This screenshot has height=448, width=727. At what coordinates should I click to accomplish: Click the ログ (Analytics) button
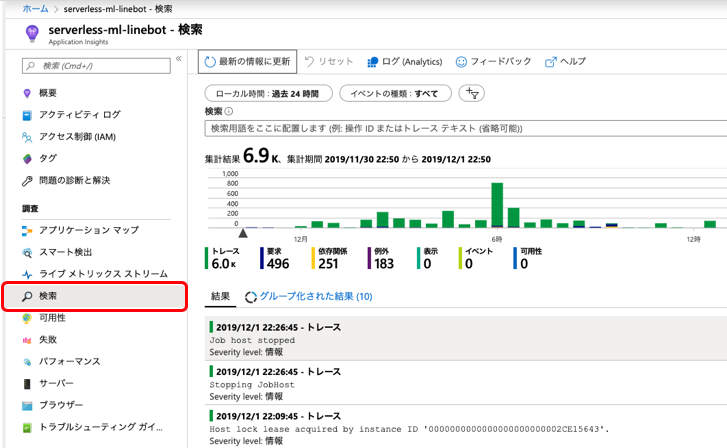pyautogui.click(x=405, y=62)
